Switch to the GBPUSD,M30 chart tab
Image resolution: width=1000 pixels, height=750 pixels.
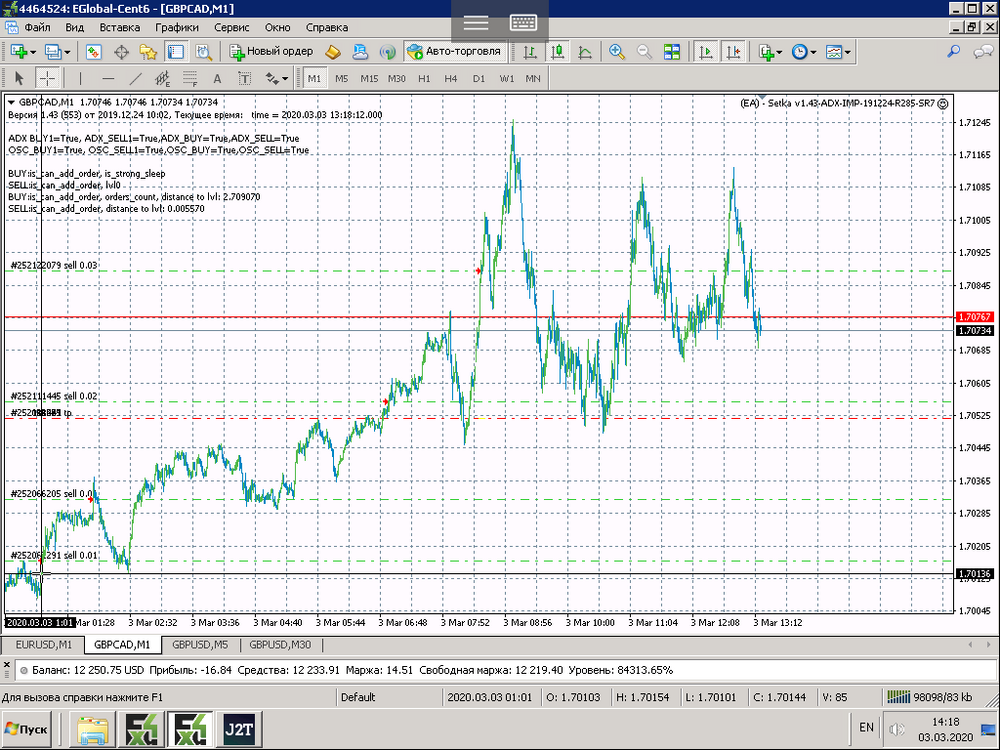280,645
